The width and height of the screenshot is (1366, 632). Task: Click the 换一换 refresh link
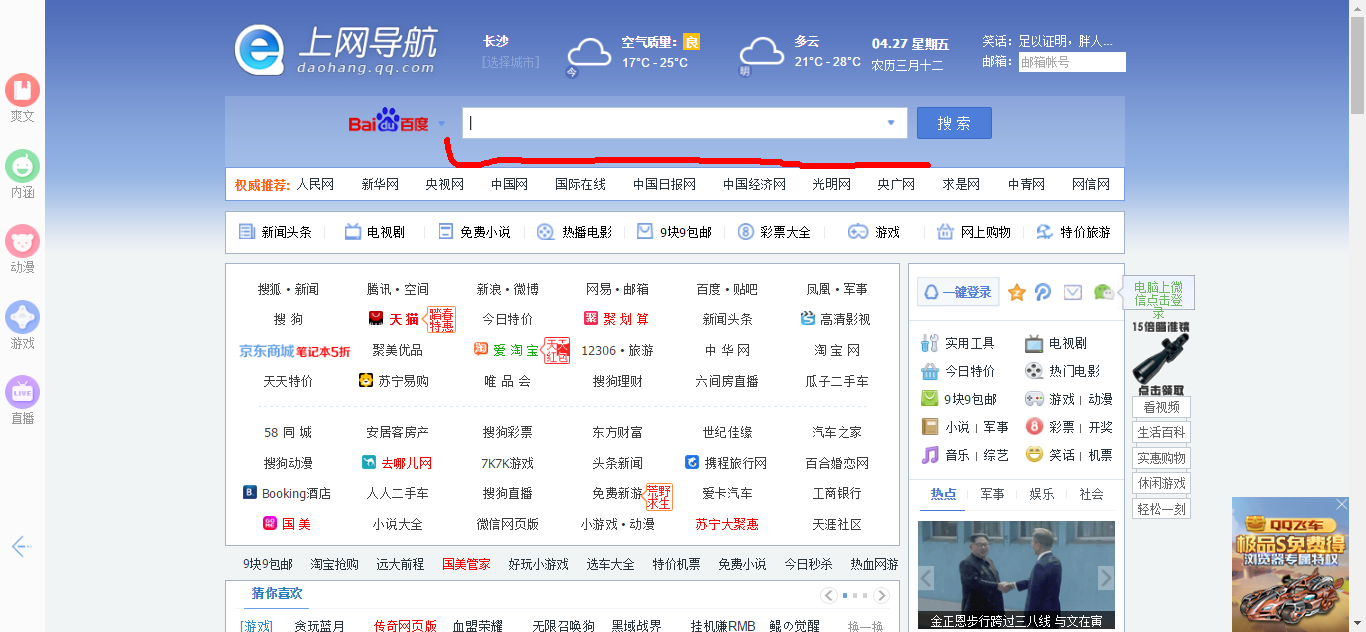(x=865, y=626)
